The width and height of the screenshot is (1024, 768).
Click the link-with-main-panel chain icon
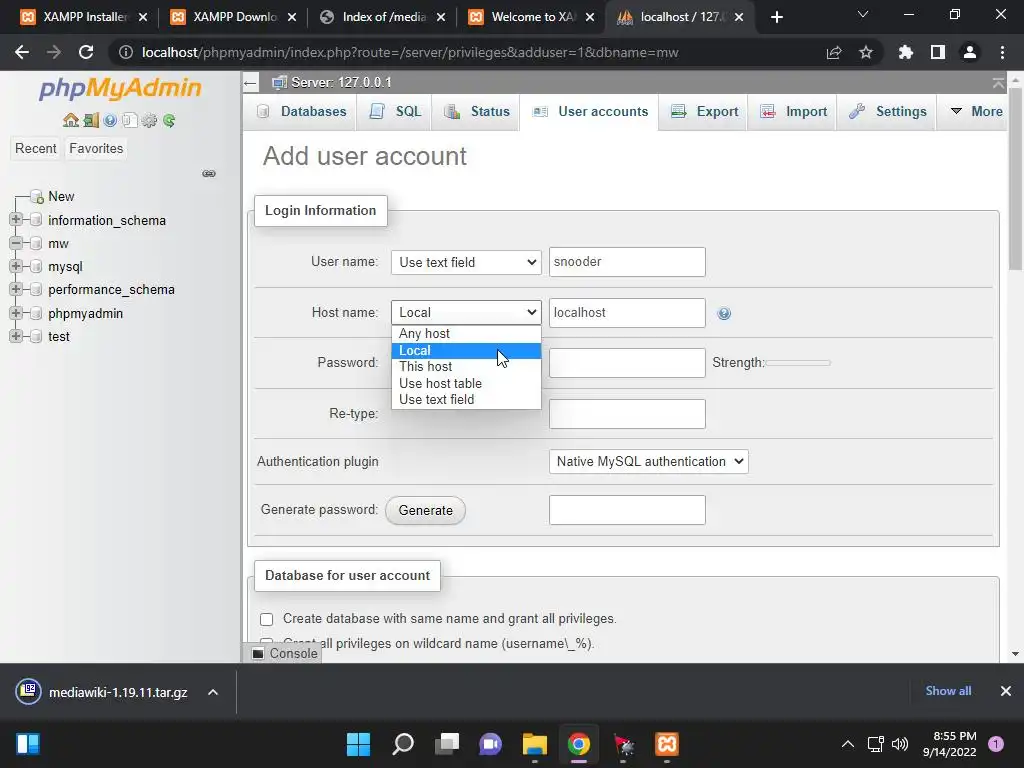[209, 174]
